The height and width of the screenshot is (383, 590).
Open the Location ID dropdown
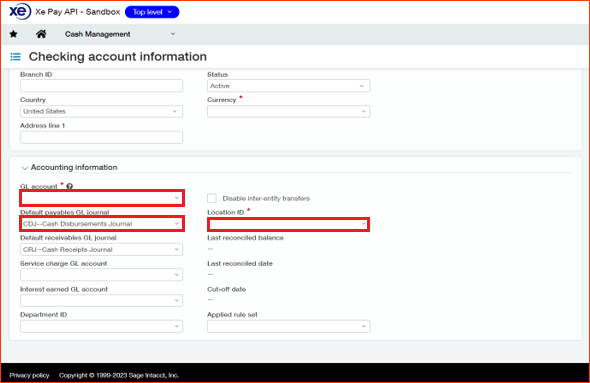[x=289, y=225]
